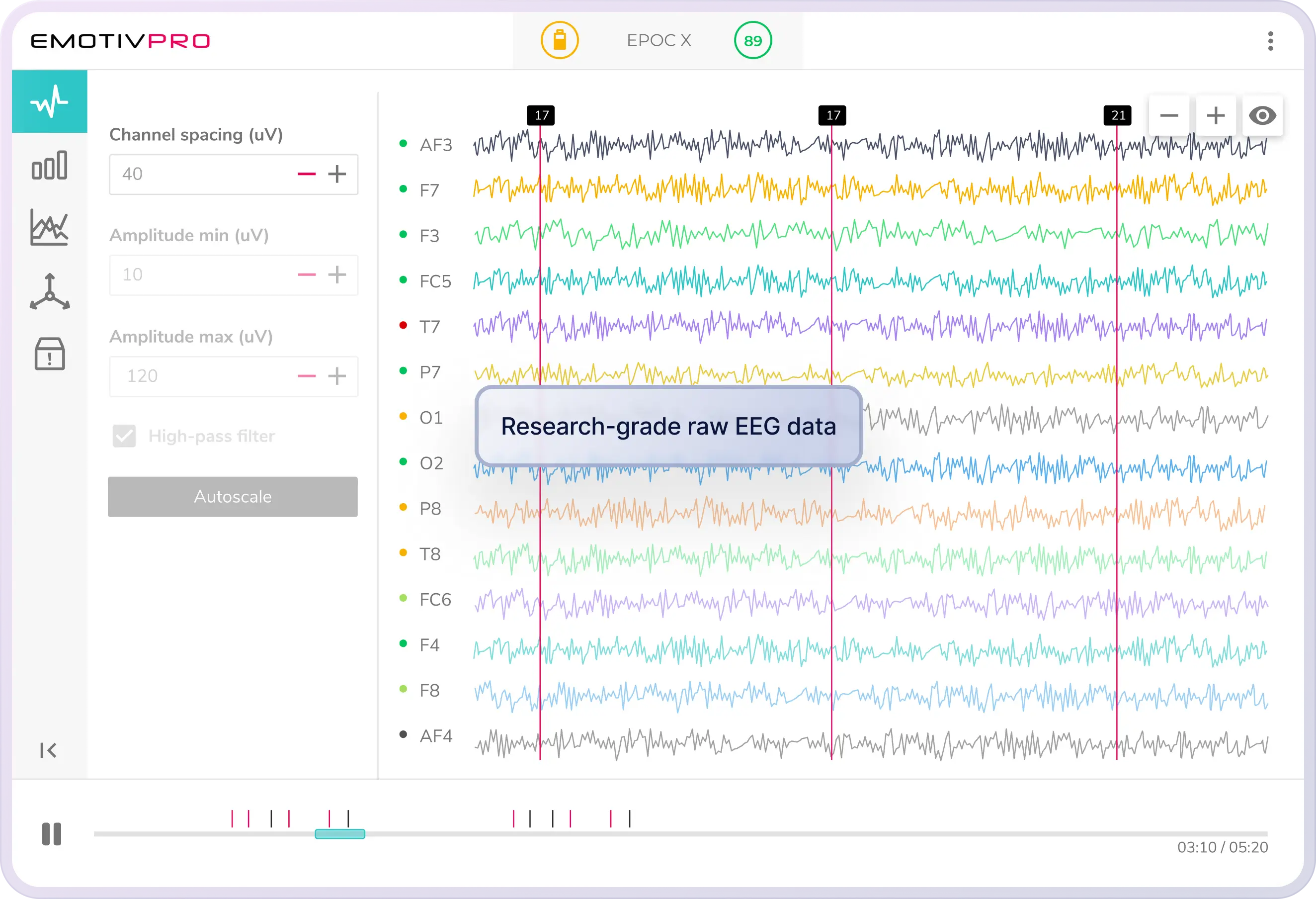Zoom out using the minus icon
1316x899 pixels.
click(1169, 115)
